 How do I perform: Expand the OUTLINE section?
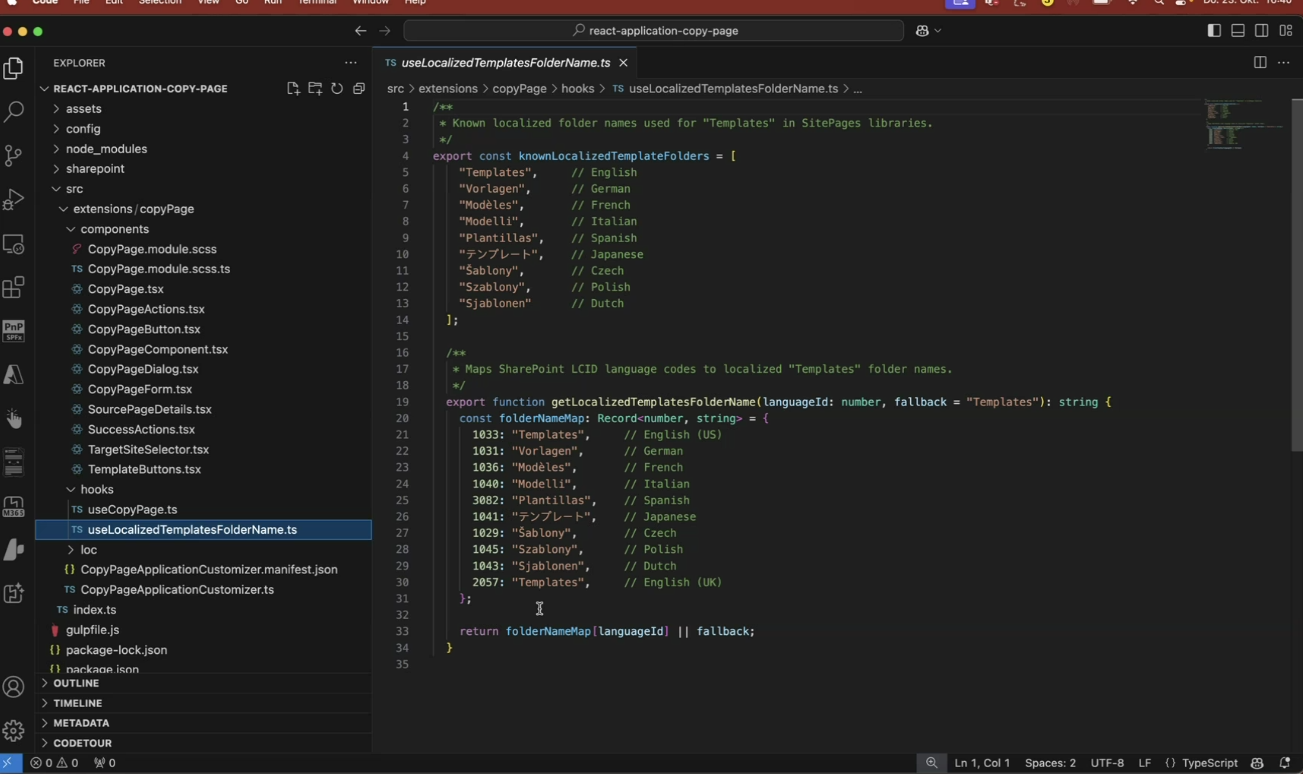point(76,683)
